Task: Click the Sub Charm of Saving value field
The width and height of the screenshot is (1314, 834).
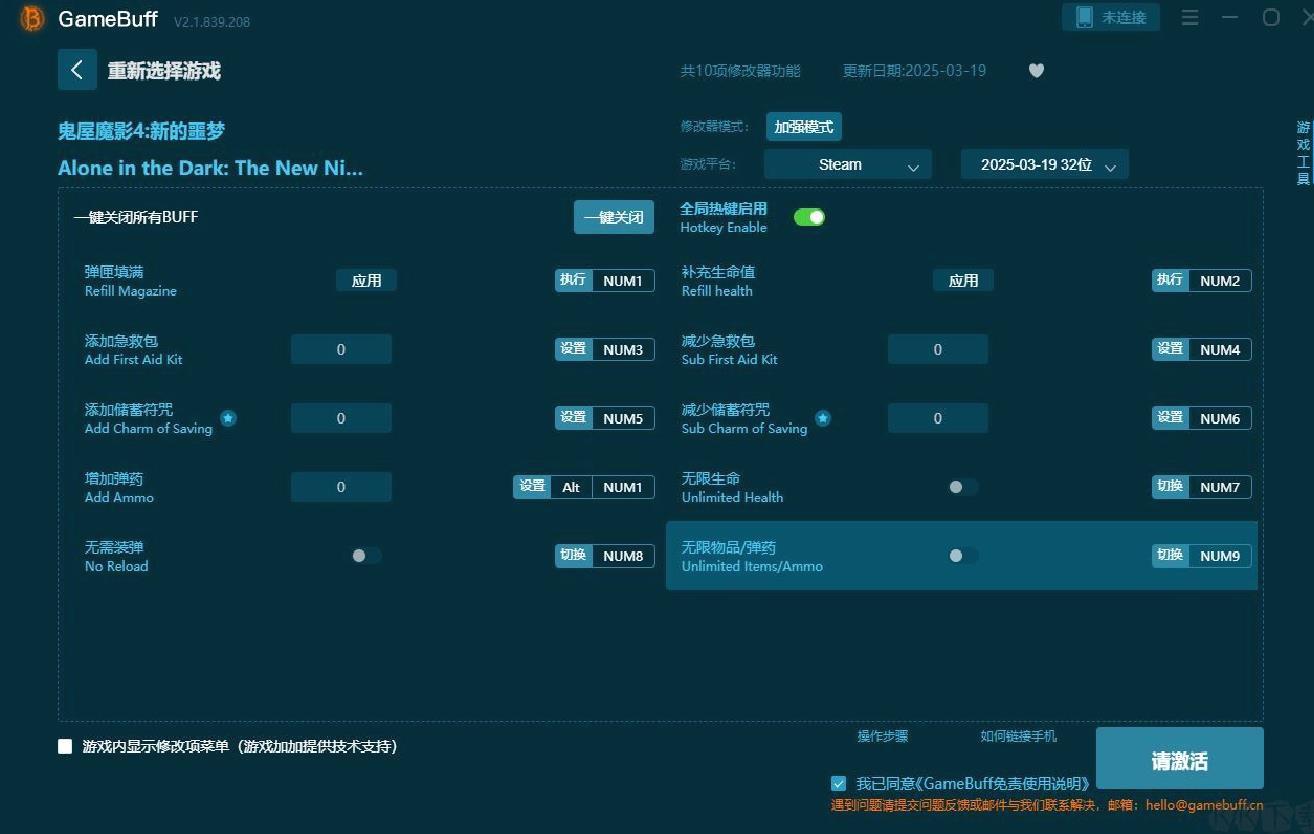Action: (938, 418)
